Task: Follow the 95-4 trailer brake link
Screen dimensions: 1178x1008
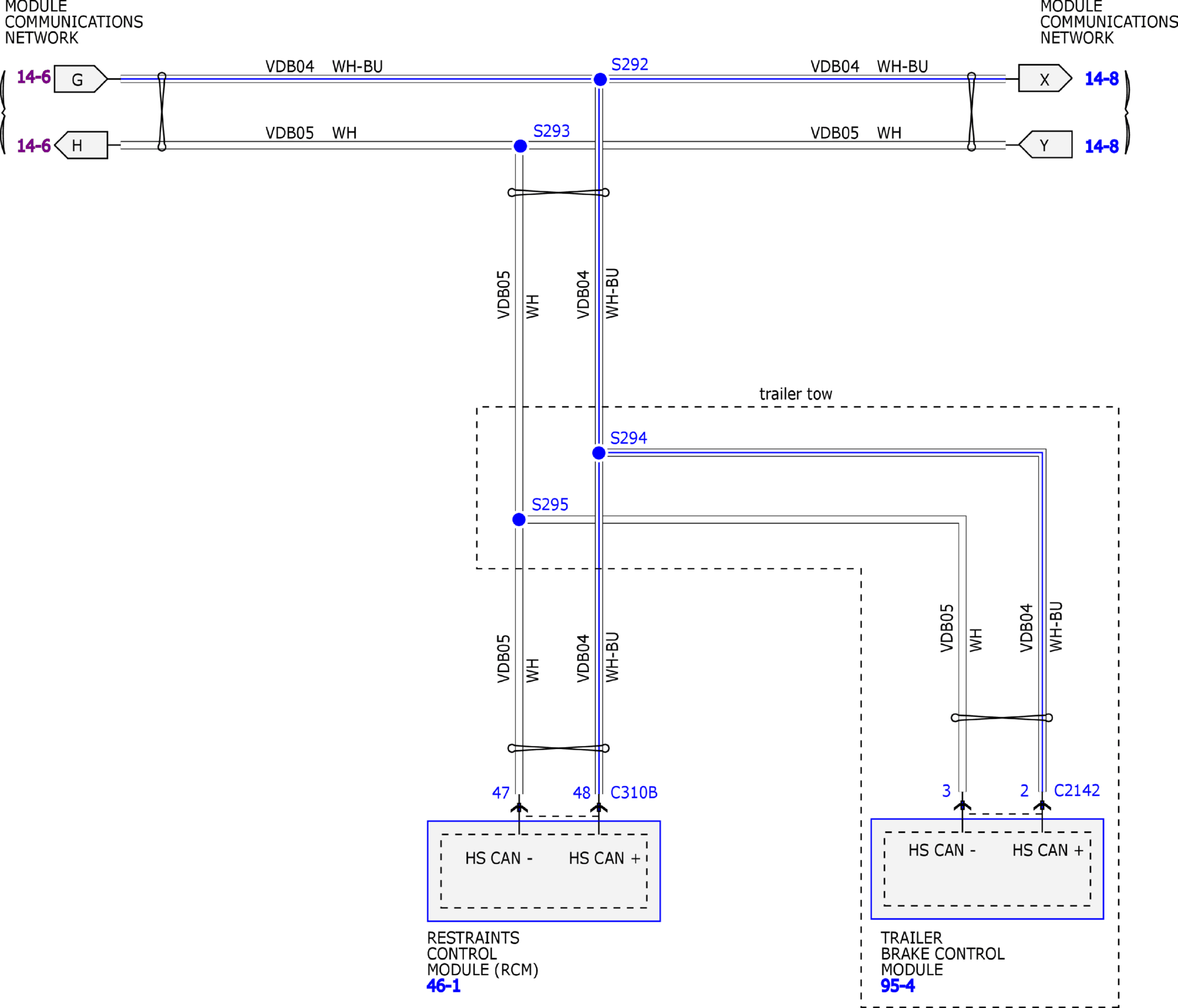Action: [x=897, y=985]
